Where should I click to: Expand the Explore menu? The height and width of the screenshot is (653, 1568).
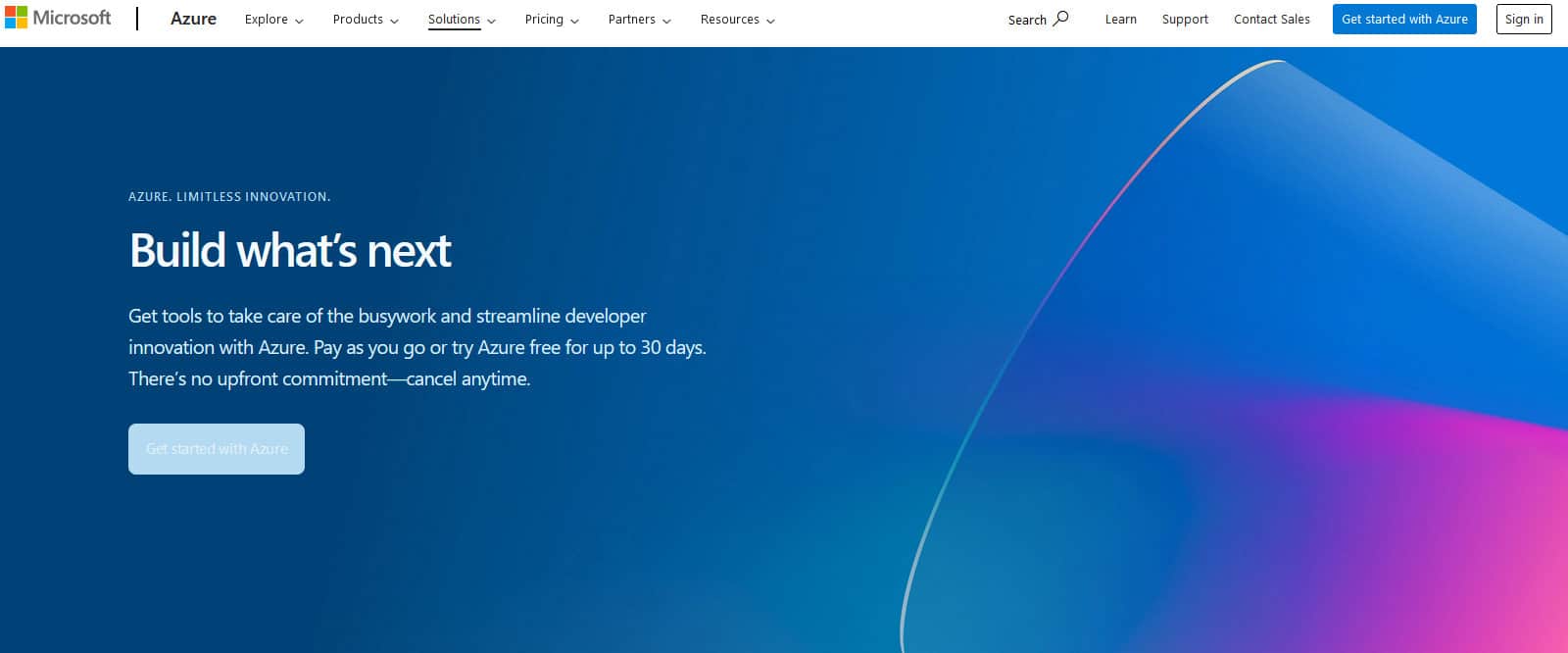[274, 20]
